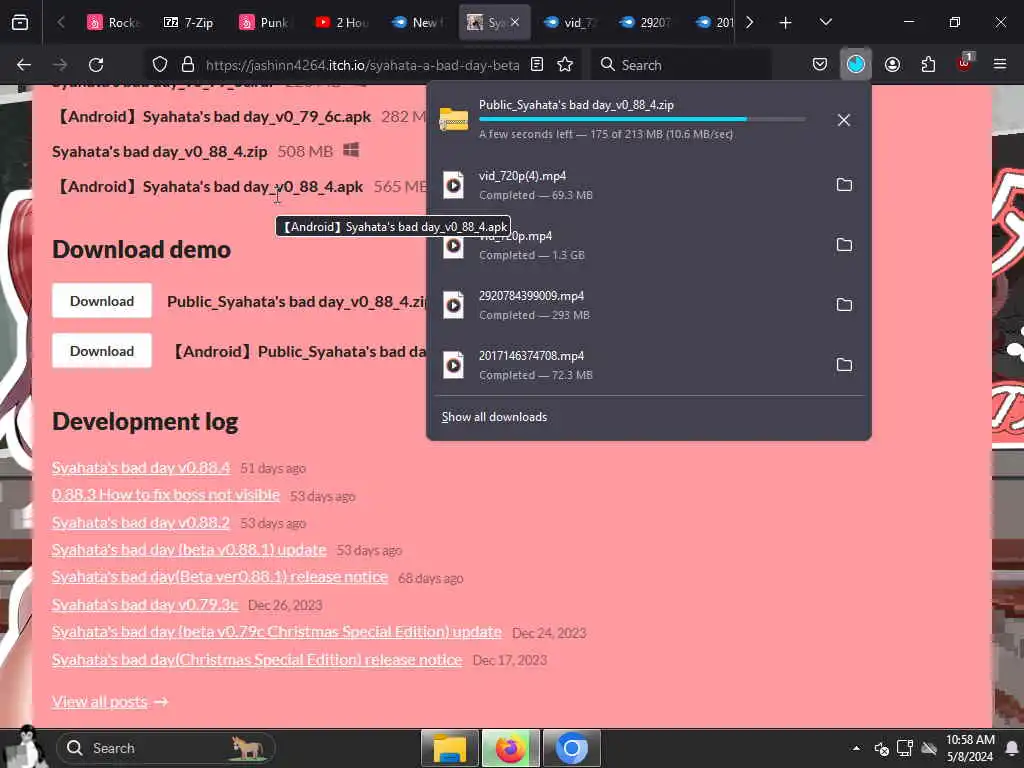
Task: Show vid_720p(4).mp4 in folder
Action: point(844,185)
